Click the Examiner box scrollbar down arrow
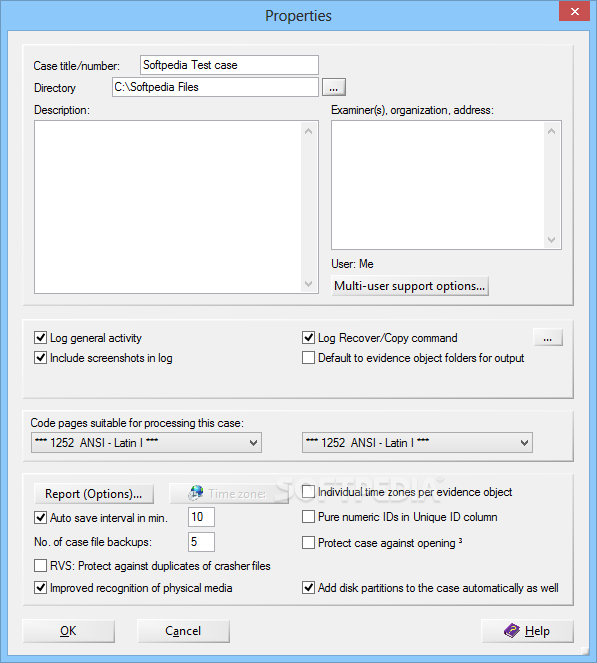The image size is (597, 663). (x=551, y=240)
